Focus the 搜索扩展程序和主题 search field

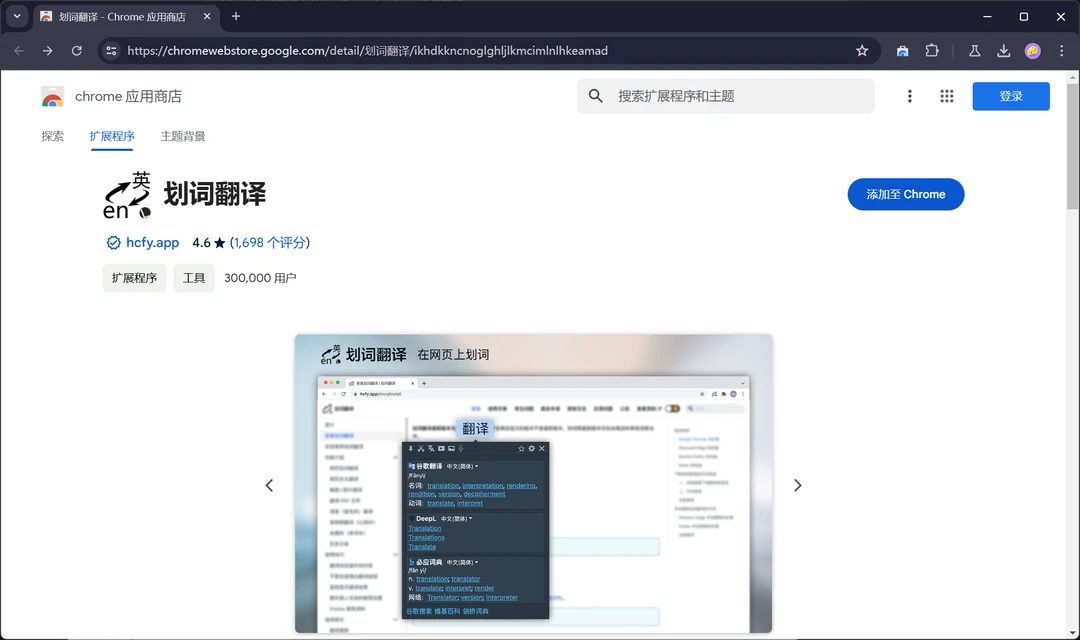[x=725, y=96]
